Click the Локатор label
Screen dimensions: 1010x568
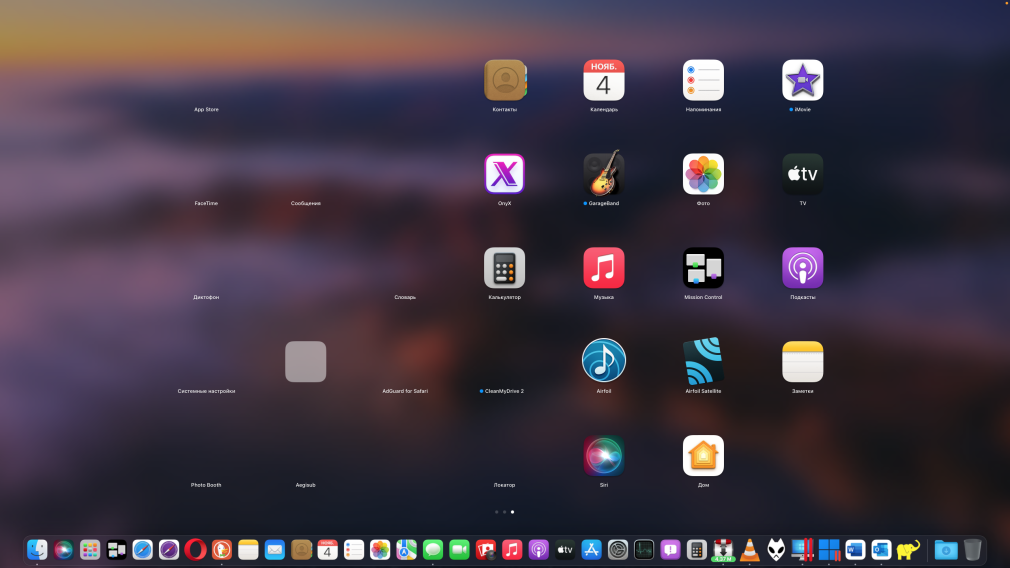pos(504,485)
